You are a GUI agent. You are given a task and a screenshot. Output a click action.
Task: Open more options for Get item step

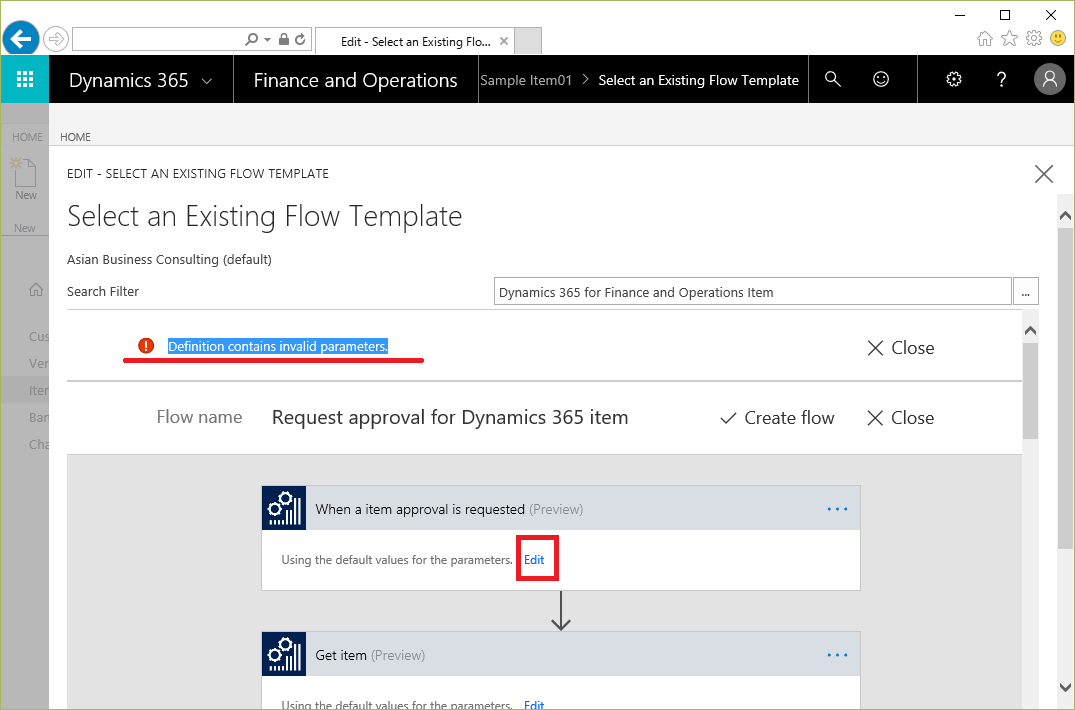pyautogui.click(x=837, y=655)
